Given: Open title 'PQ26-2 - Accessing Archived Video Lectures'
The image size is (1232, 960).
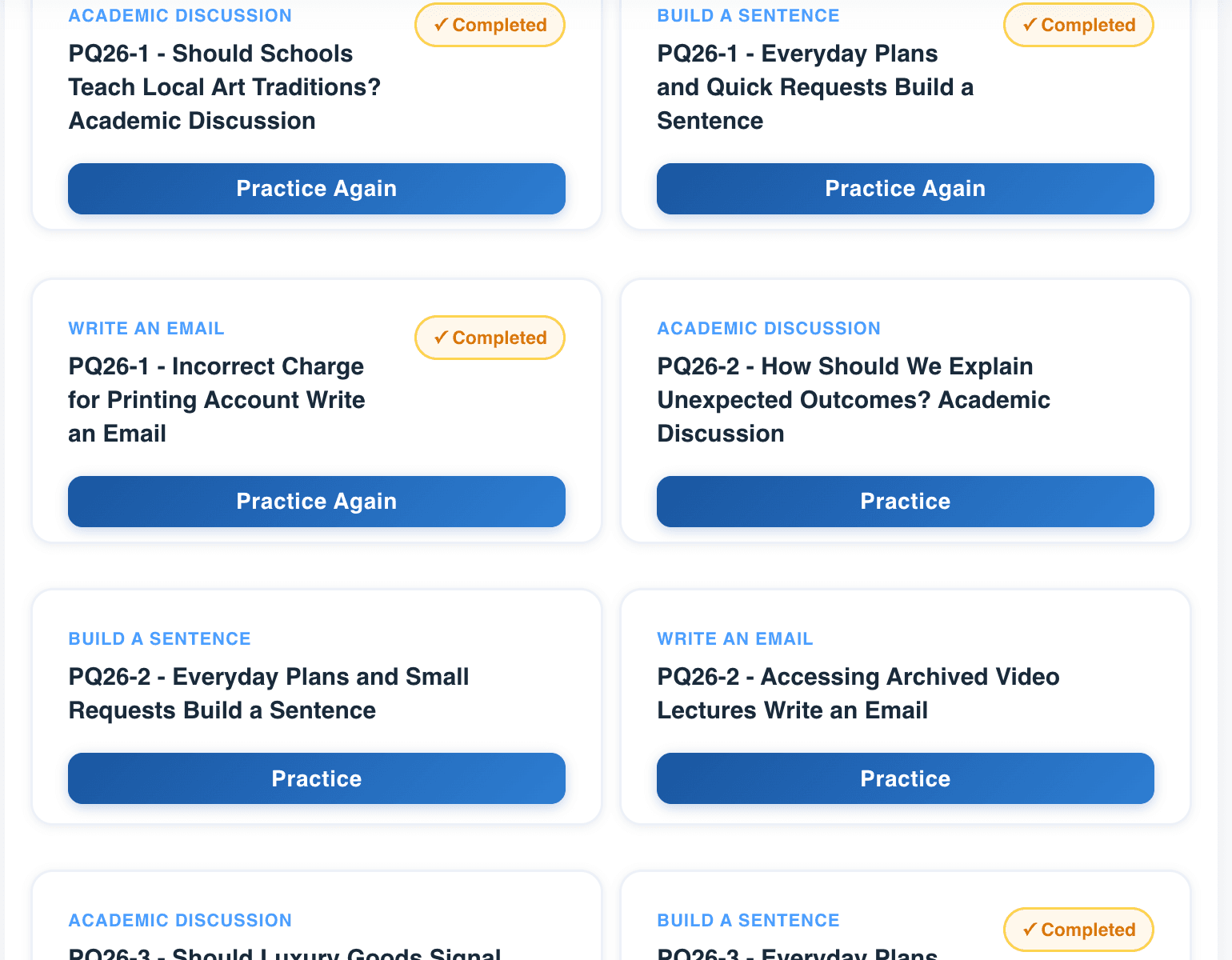Looking at the screenshot, I should pyautogui.click(x=858, y=694).
